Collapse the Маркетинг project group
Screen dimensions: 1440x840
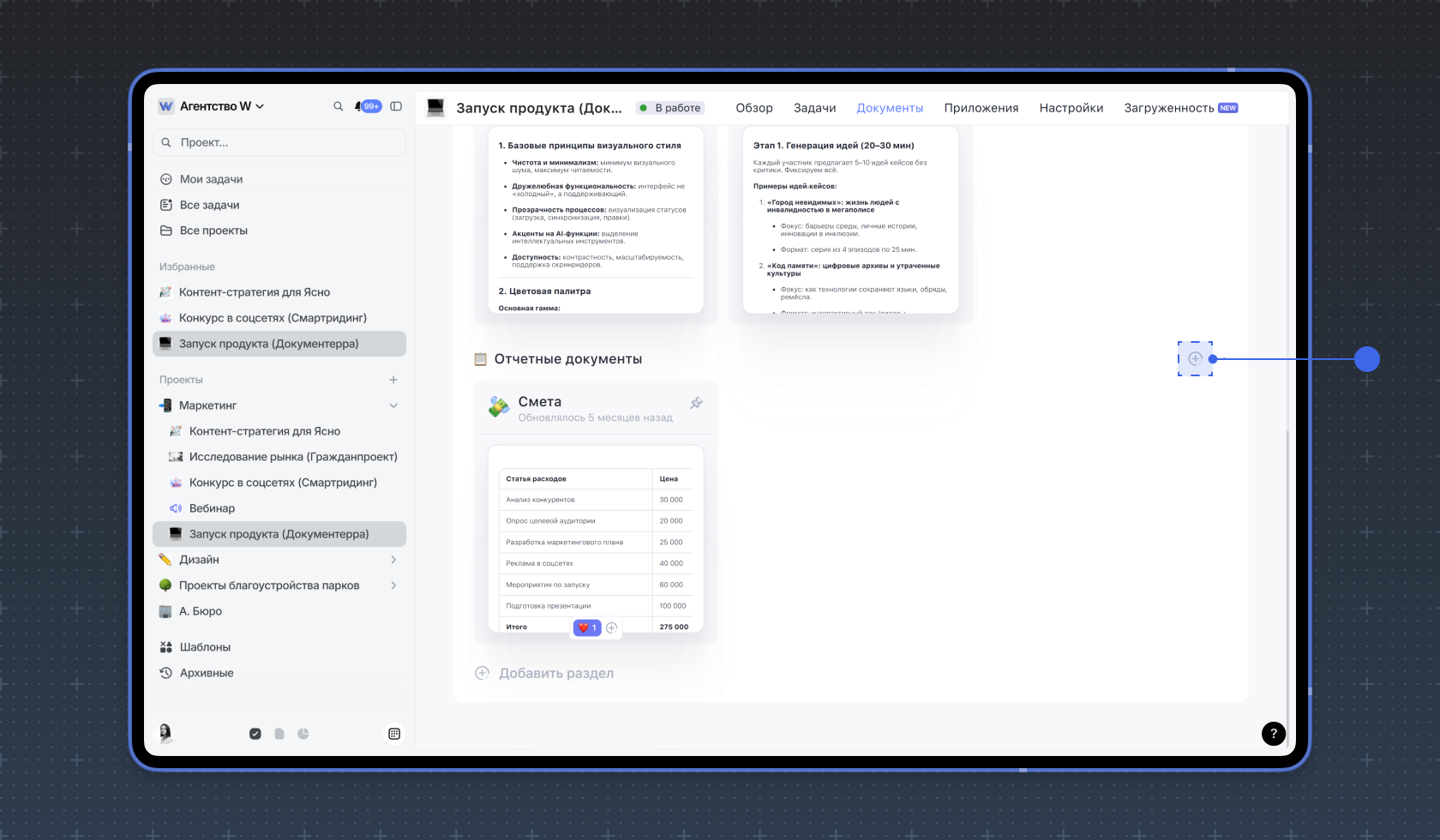(393, 405)
